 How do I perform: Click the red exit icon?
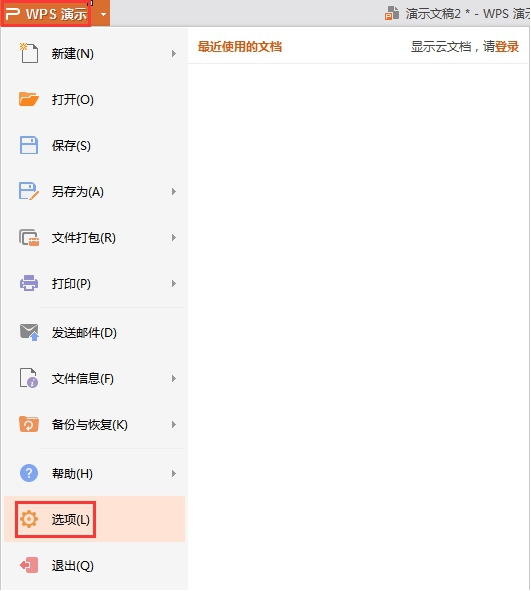point(29,565)
